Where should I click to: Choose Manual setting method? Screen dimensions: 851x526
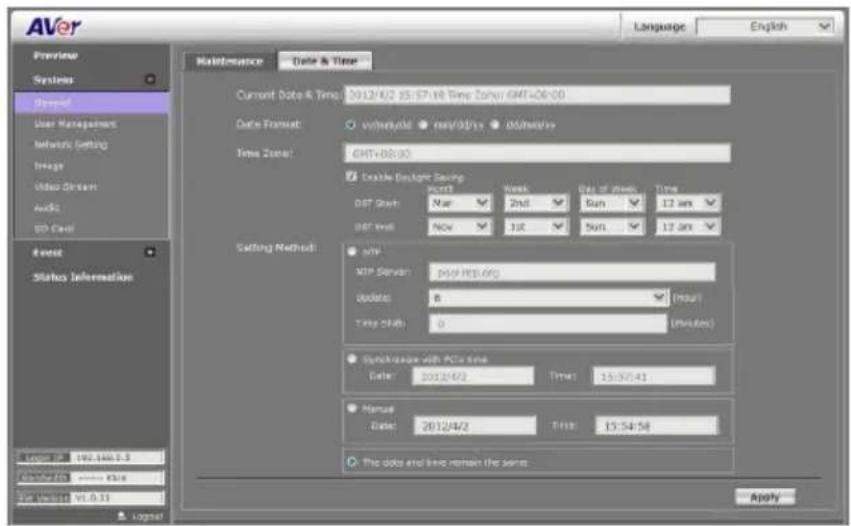[352, 408]
